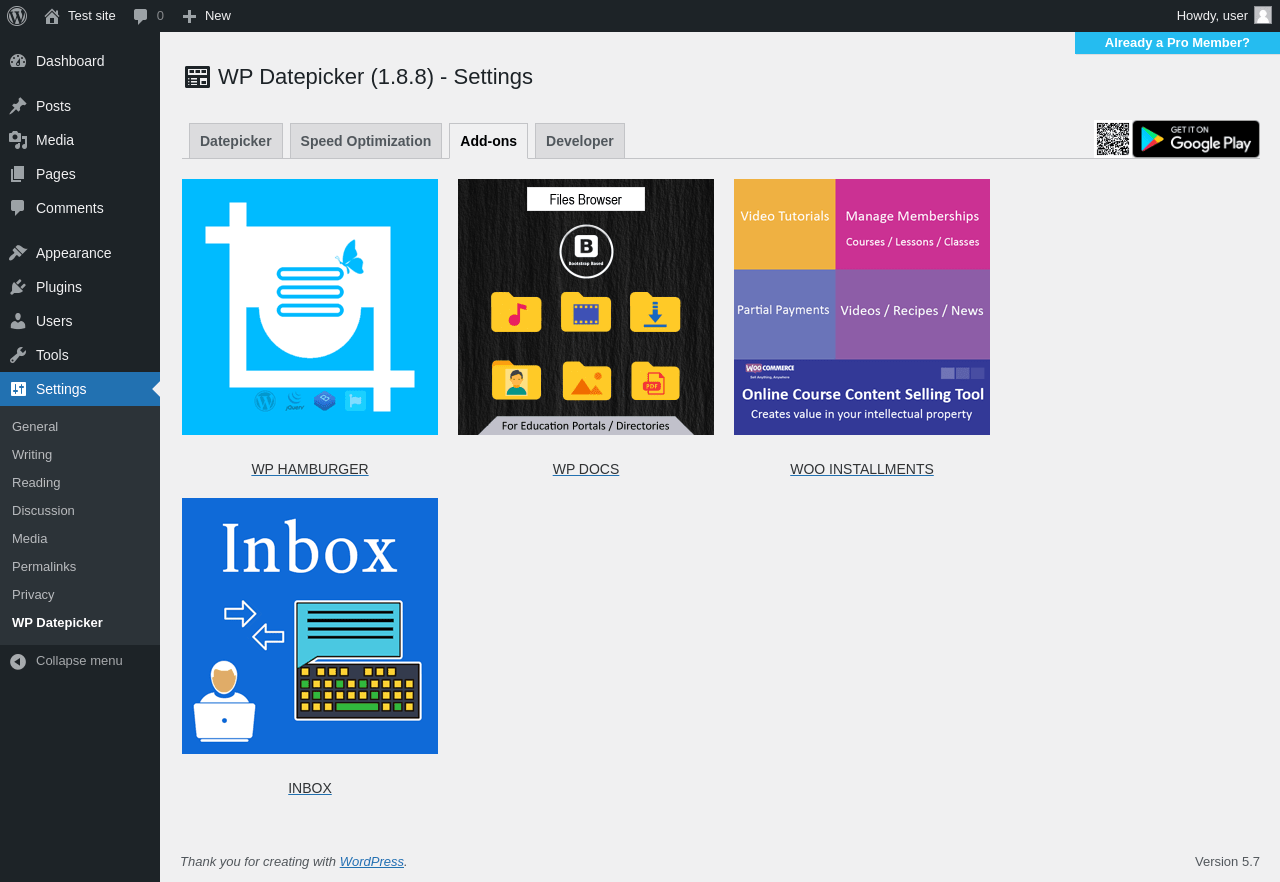Open the Developer tab
Image resolution: width=1280 pixels, height=882 pixels.
pyautogui.click(x=580, y=141)
